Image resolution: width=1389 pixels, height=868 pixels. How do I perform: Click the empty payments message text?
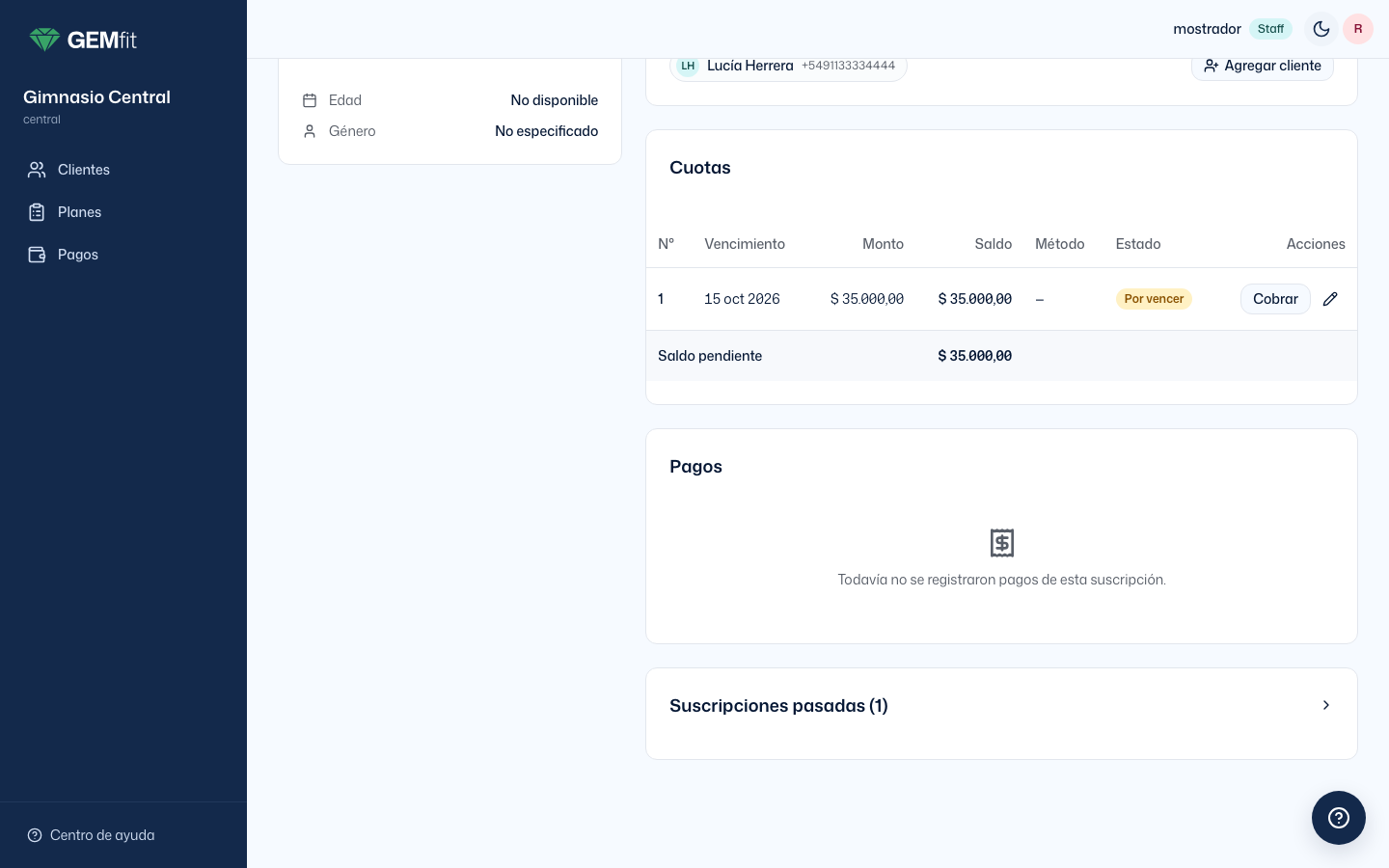1002,580
